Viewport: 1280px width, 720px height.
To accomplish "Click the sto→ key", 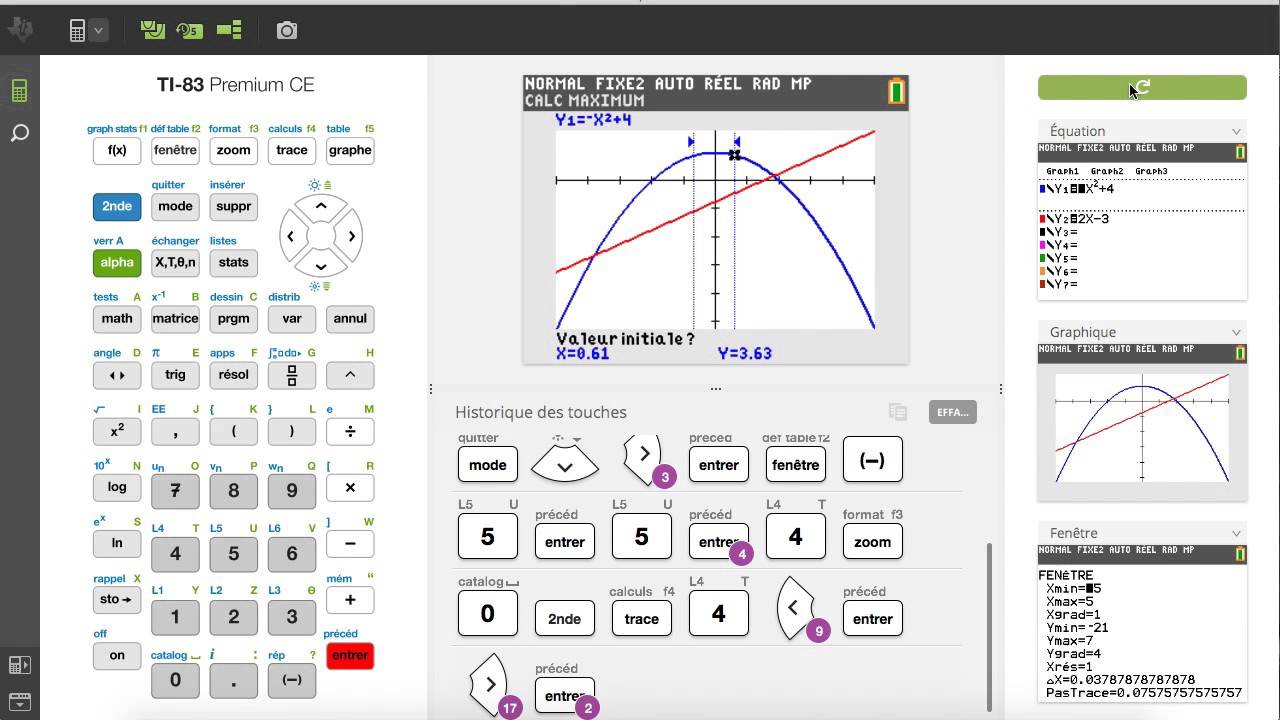I will pos(117,599).
